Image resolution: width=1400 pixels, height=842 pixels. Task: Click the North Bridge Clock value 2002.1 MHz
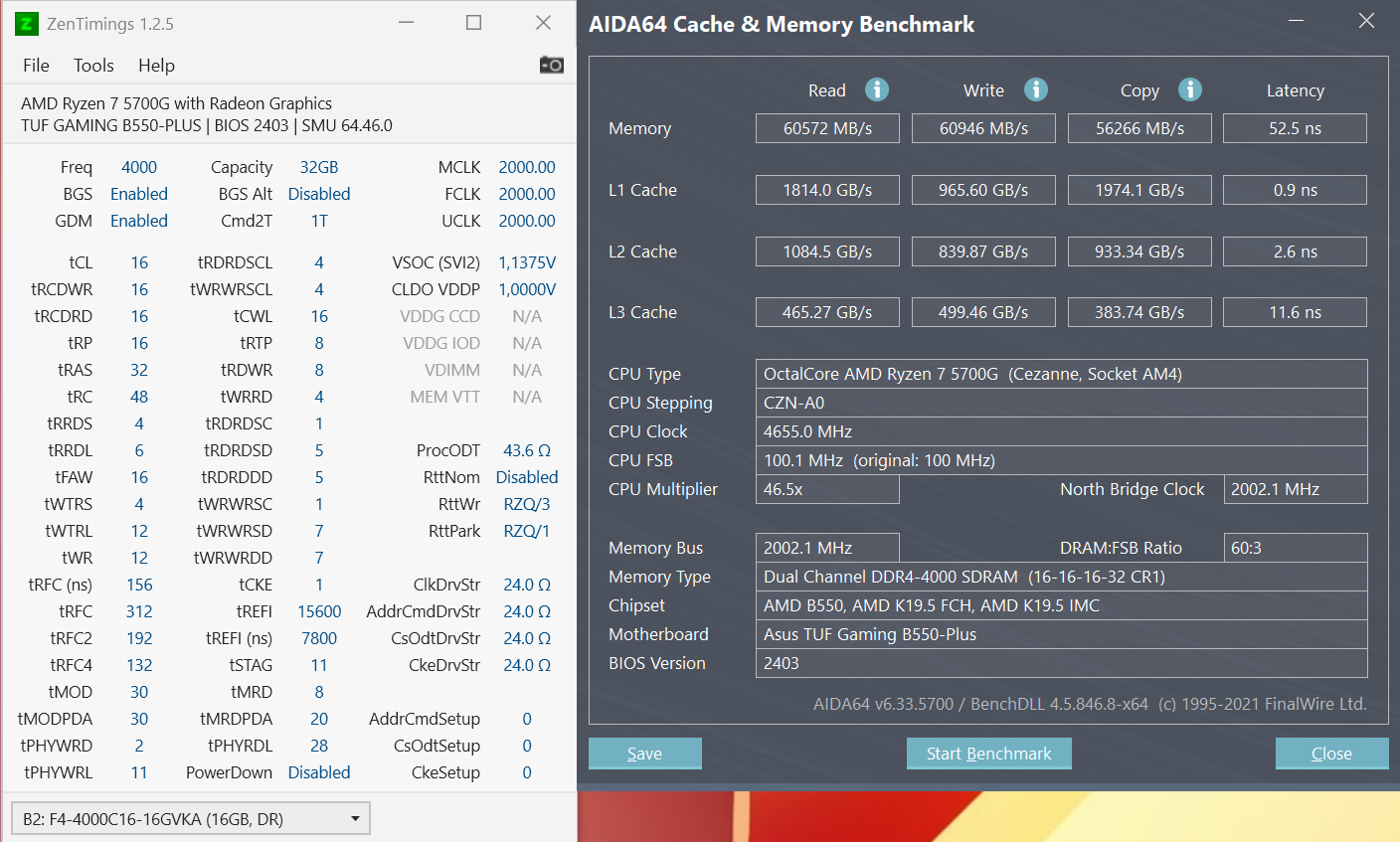pos(1296,489)
